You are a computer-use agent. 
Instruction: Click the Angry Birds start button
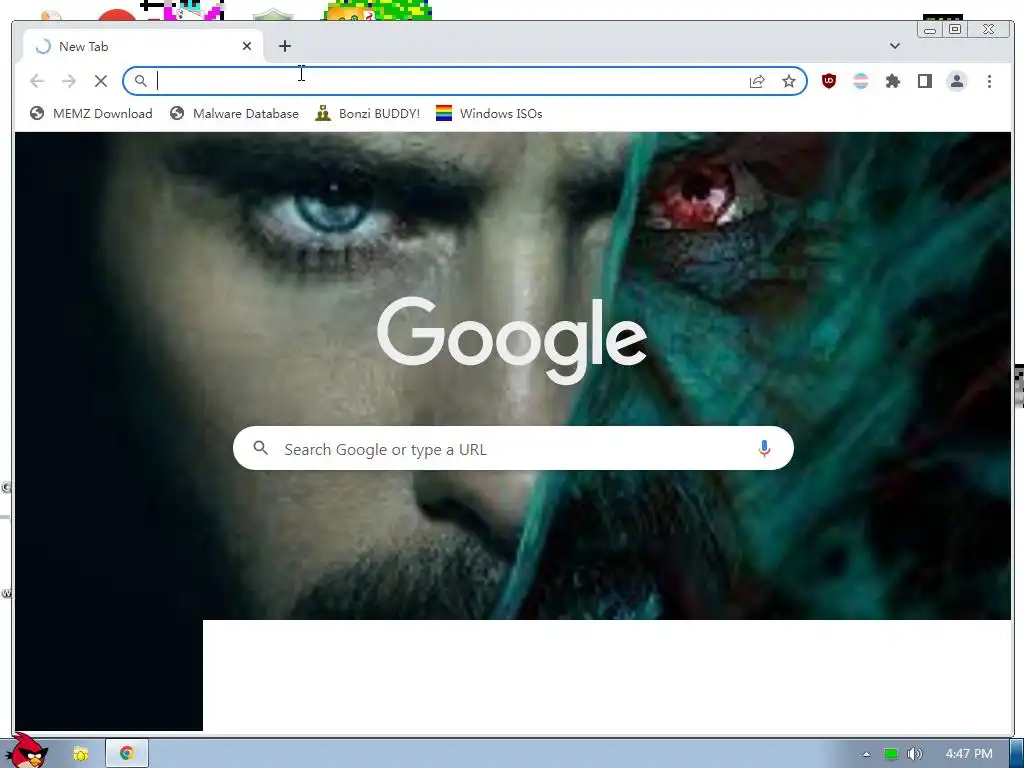27,751
